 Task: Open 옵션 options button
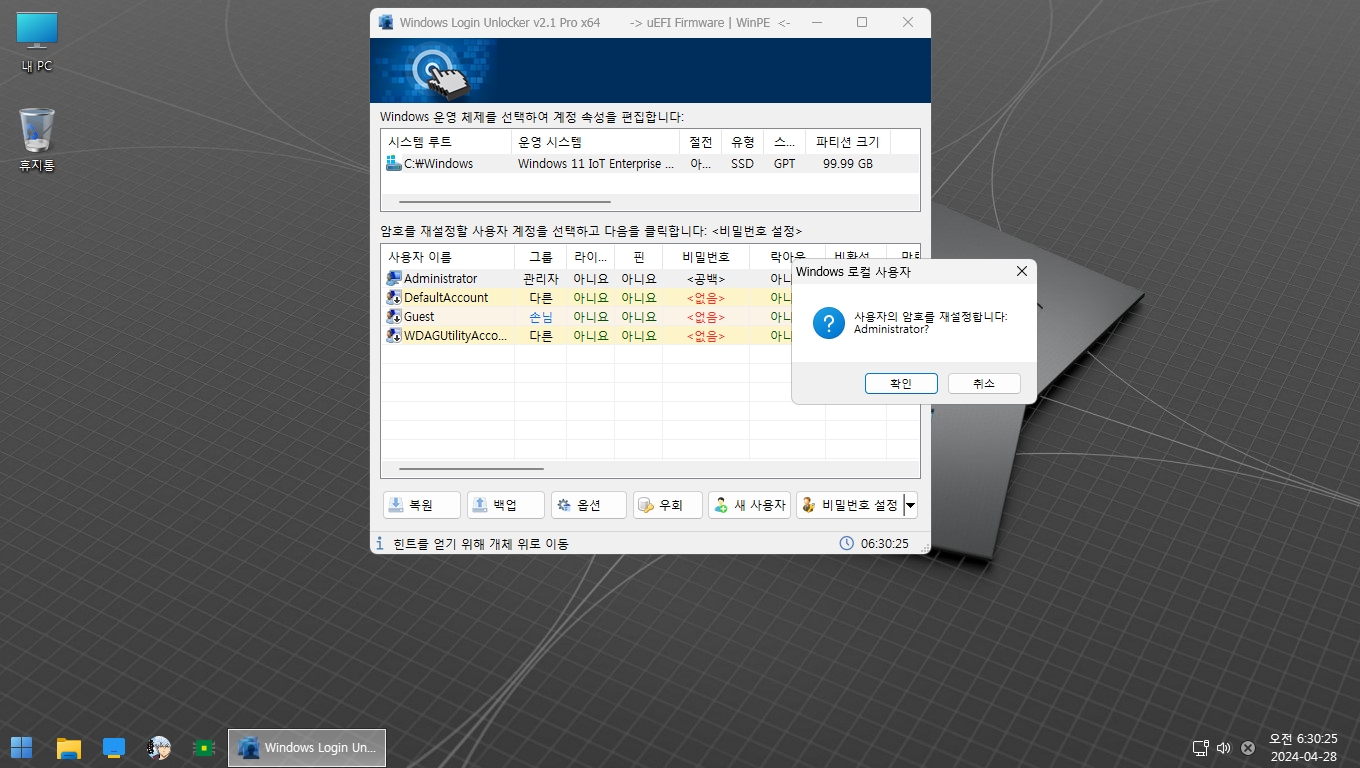tap(589, 505)
